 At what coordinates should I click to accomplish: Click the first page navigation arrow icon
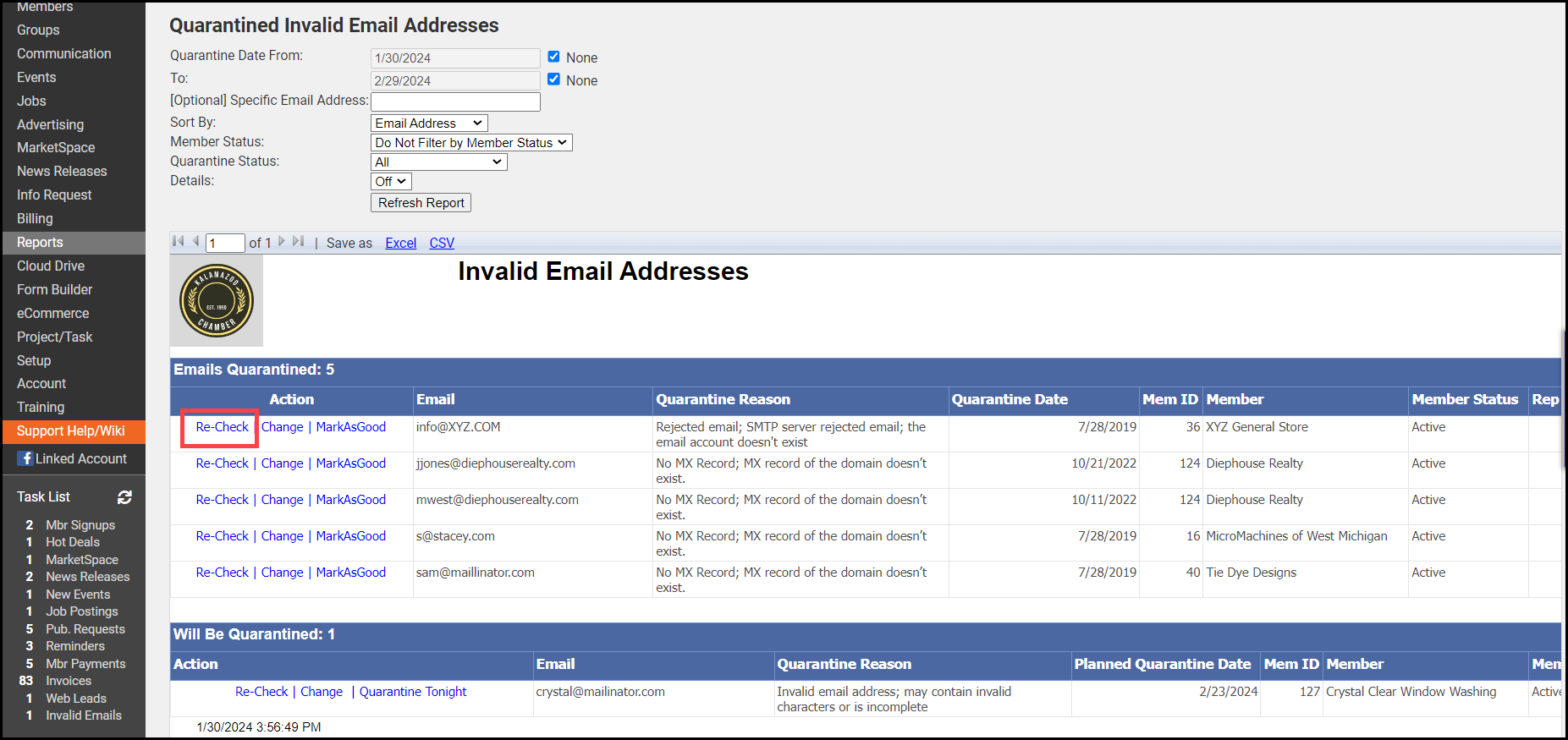(x=178, y=242)
